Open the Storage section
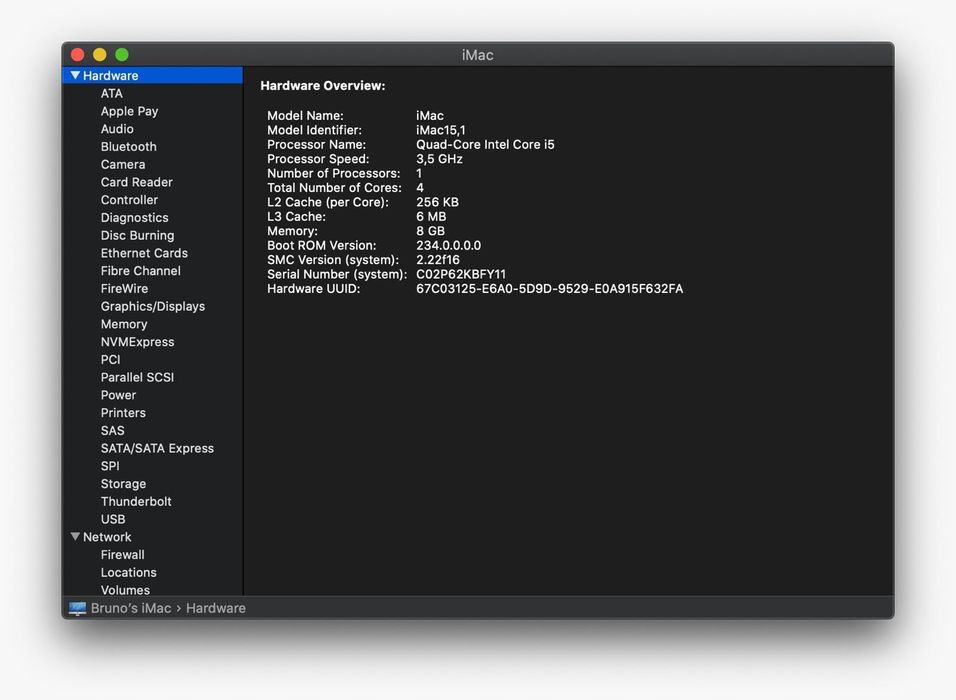Image resolution: width=956 pixels, height=700 pixels. (x=123, y=484)
